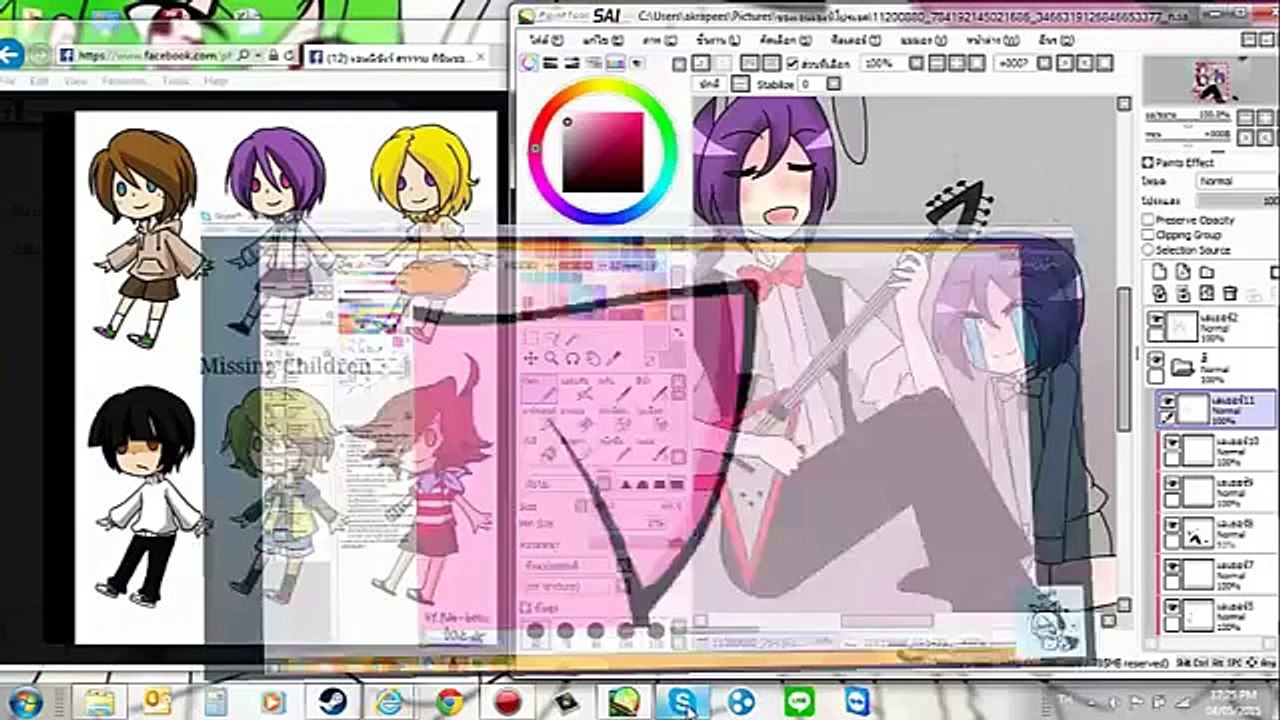This screenshot has height=720, width=1280.
Task: Open the ภาพ (C) menu in SAI
Action: [x=658, y=40]
